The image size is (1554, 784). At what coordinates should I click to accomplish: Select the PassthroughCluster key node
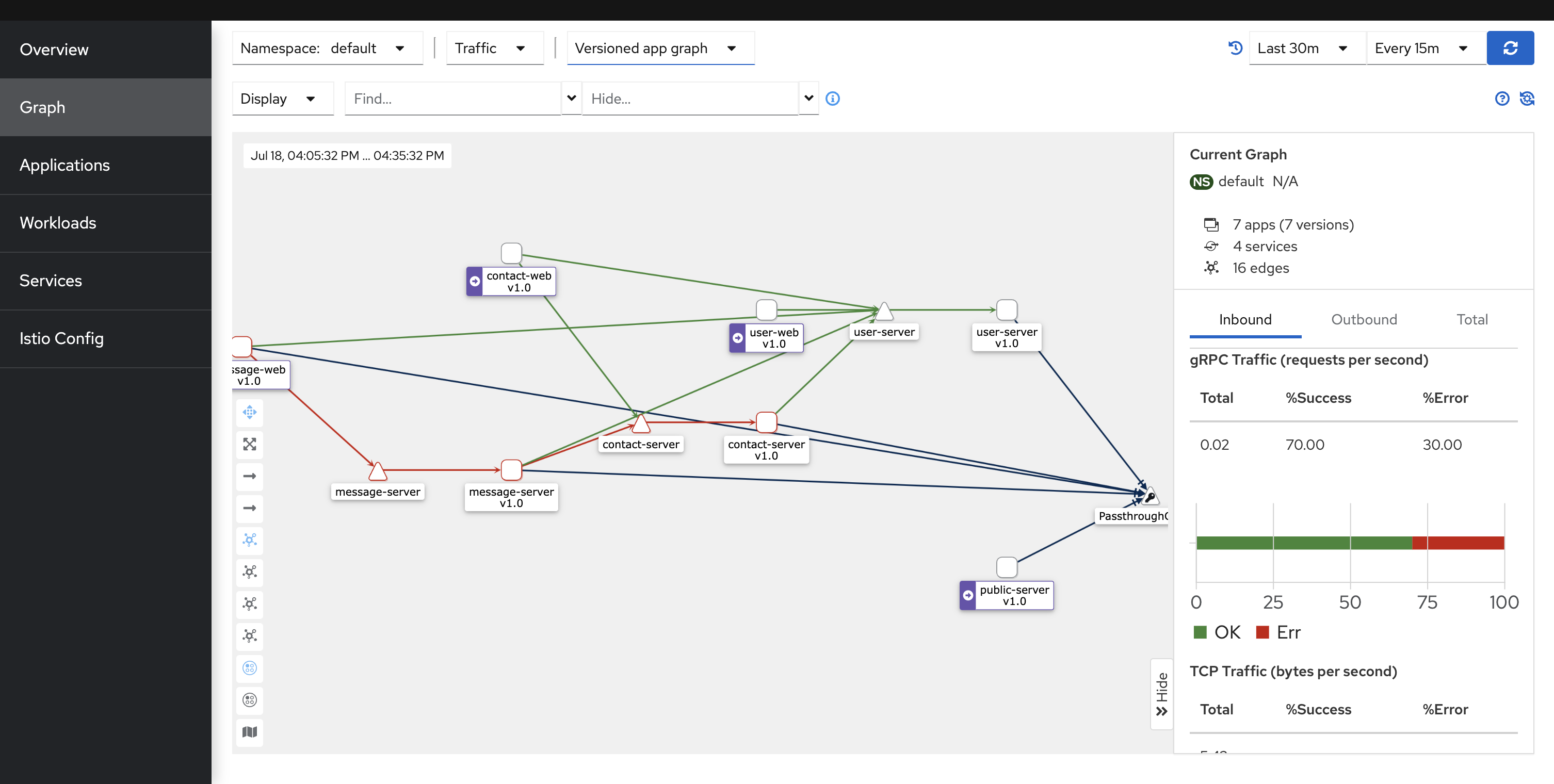tap(1150, 496)
